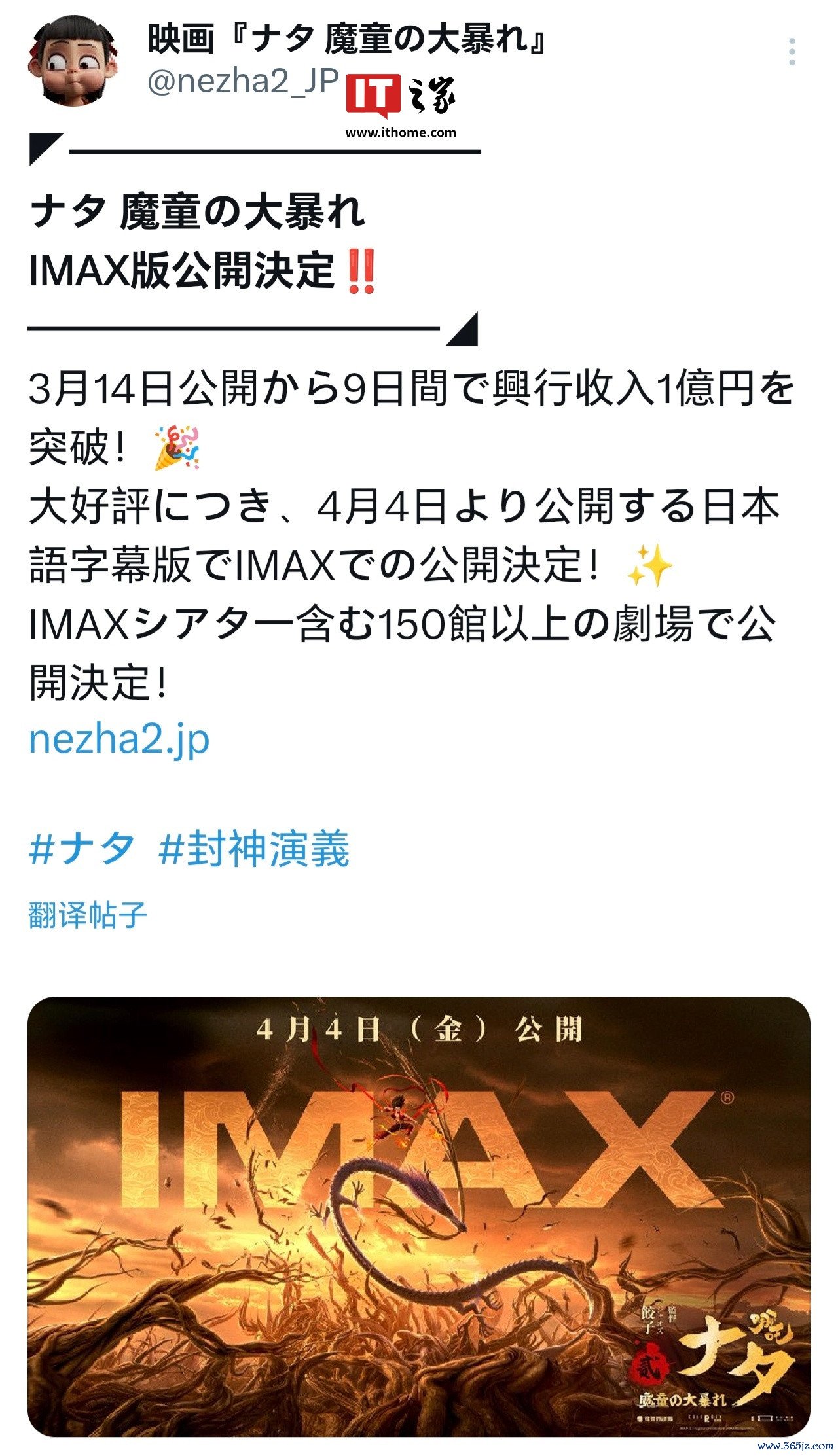Tap the red double exclamation emoji
838x1456 pixels.
click(362, 272)
